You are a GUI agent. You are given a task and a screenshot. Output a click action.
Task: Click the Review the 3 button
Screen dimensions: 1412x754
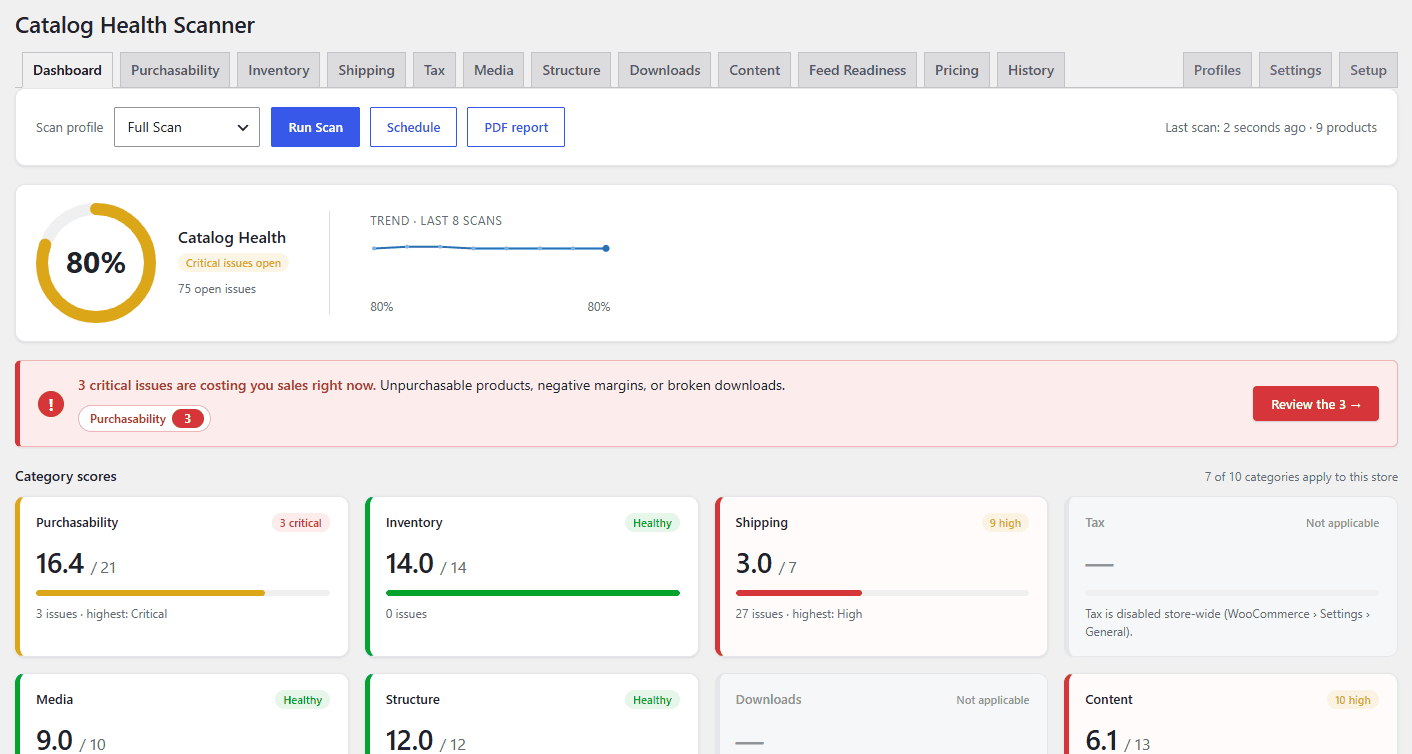point(1316,404)
